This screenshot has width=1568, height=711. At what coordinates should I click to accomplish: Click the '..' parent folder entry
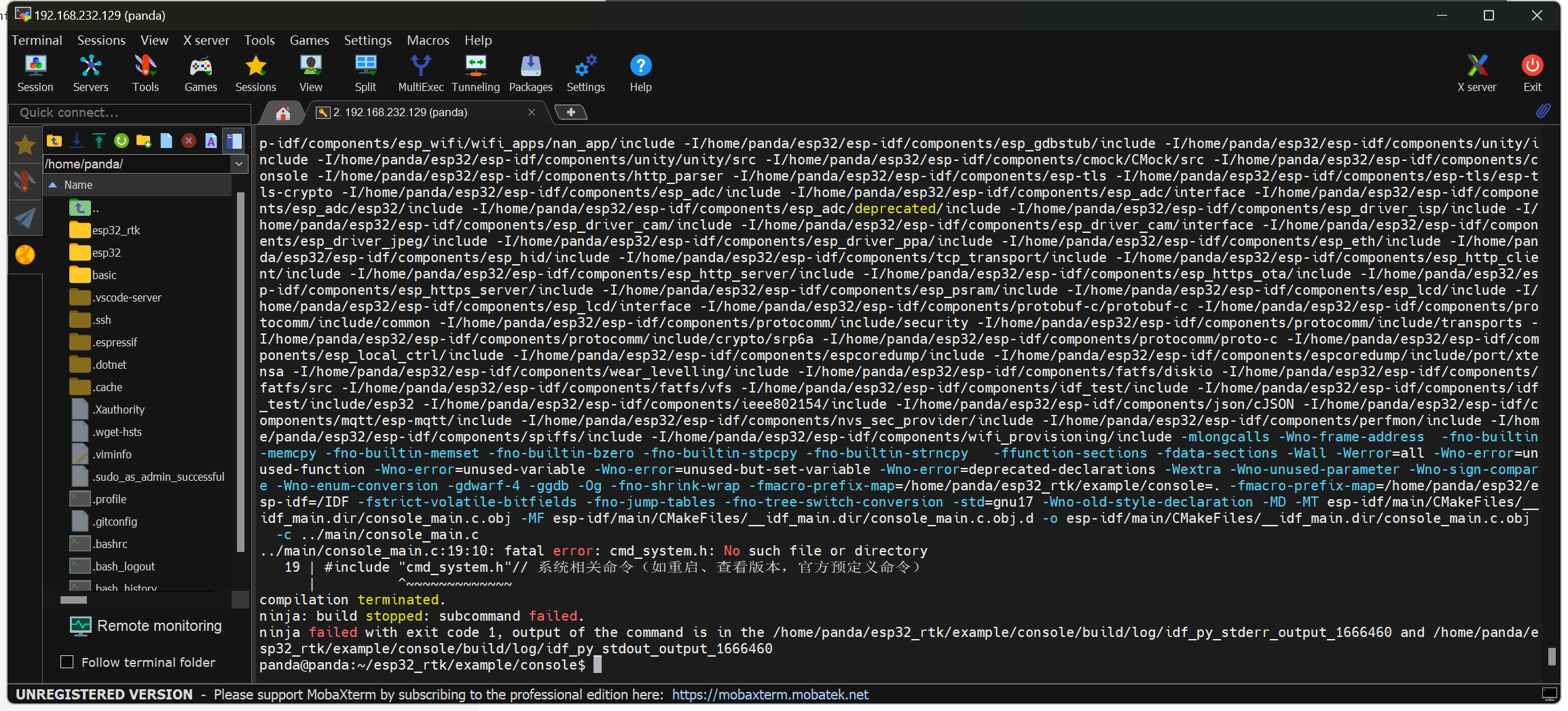click(x=85, y=208)
